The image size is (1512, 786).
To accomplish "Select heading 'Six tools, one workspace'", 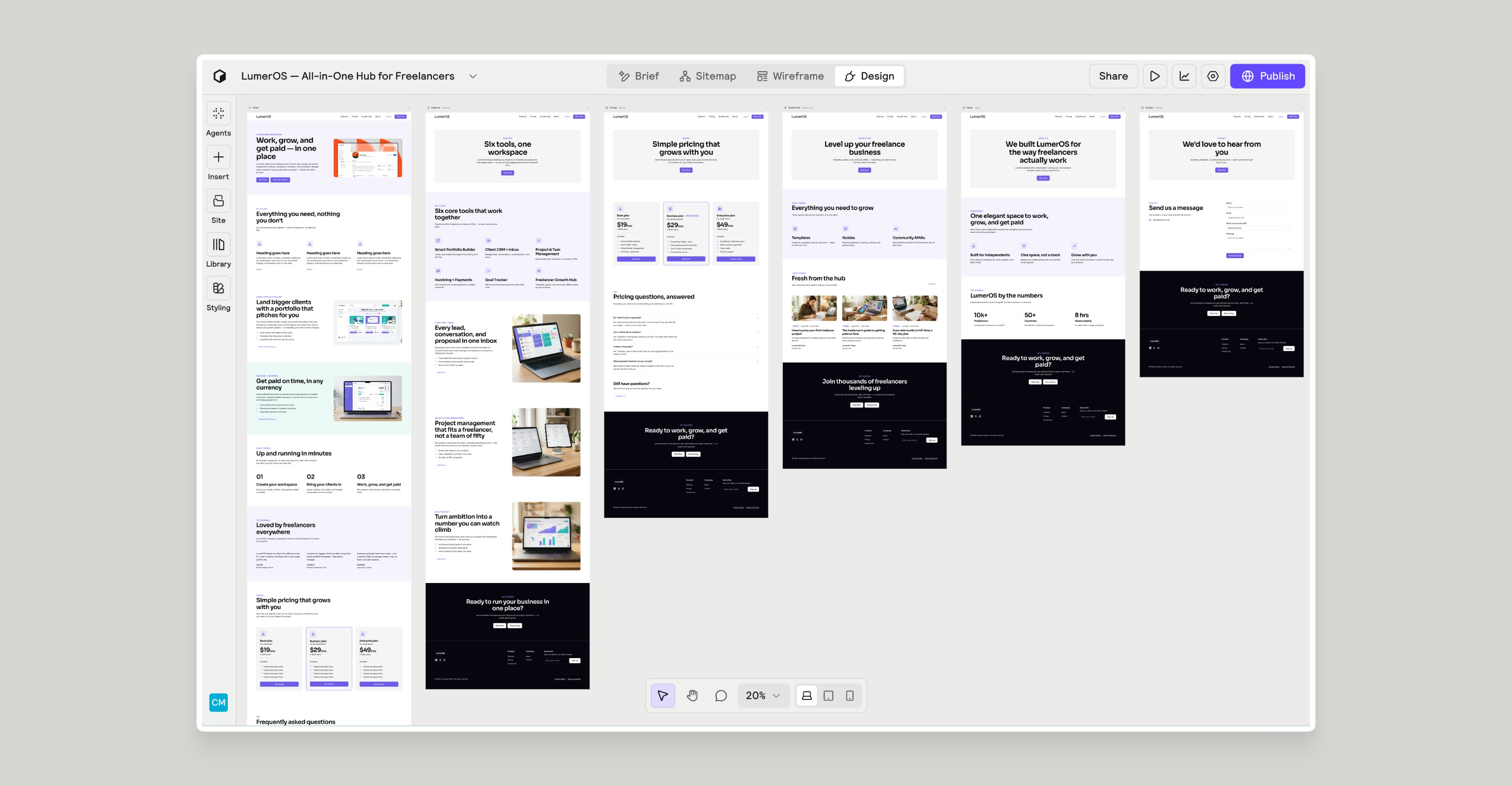I will 508,148.
